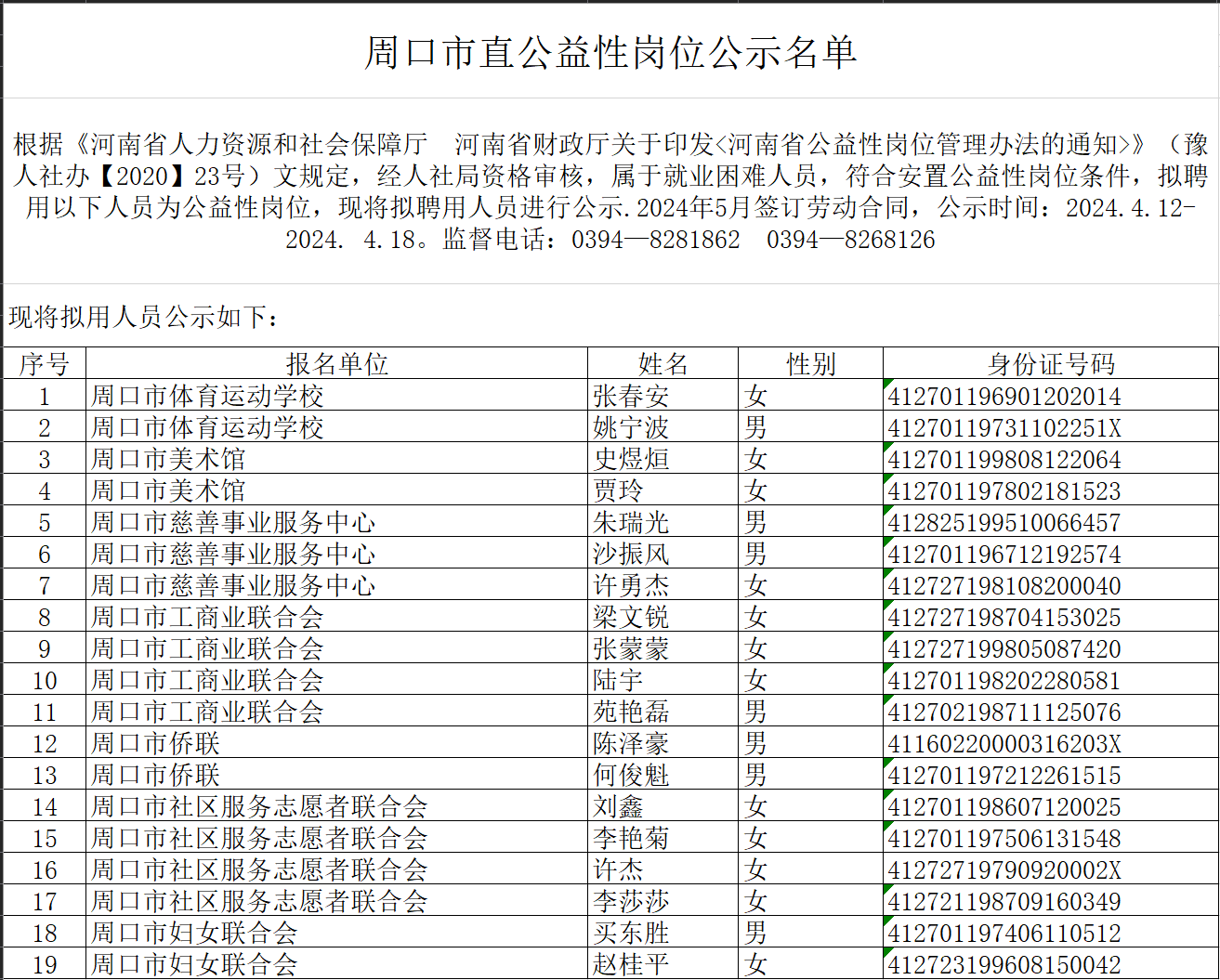1220x980 pixels.
Task: Click ID number 412701196712192574
Action: pyautogui.click(x=1004, y=555)
